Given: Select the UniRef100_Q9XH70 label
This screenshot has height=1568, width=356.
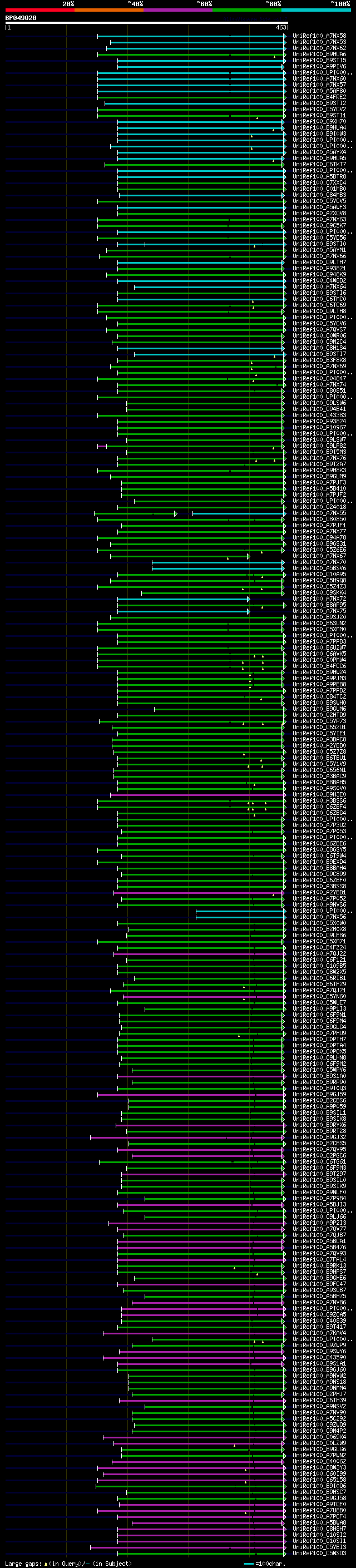Looking at the screenshot, I should [x=319, y=121].
